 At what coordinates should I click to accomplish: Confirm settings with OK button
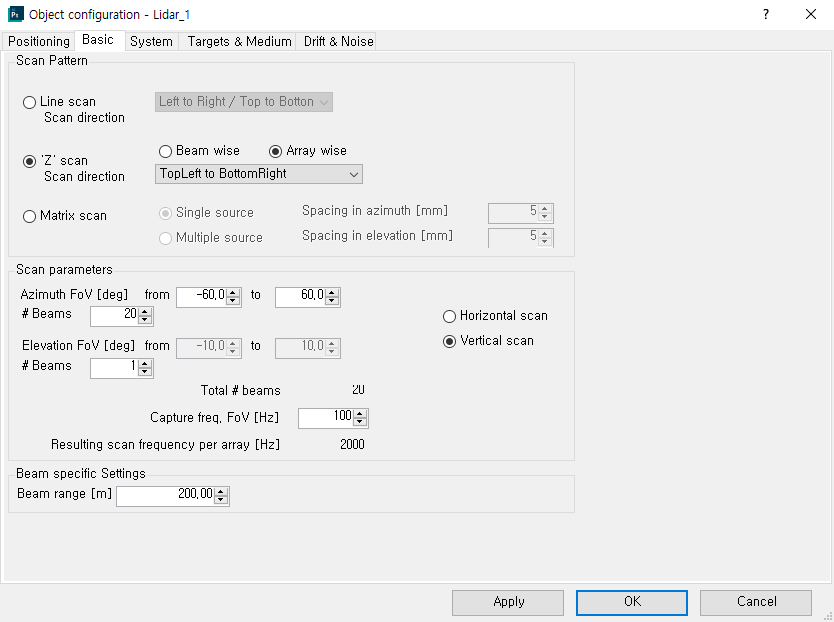click(x=632, y=603)
